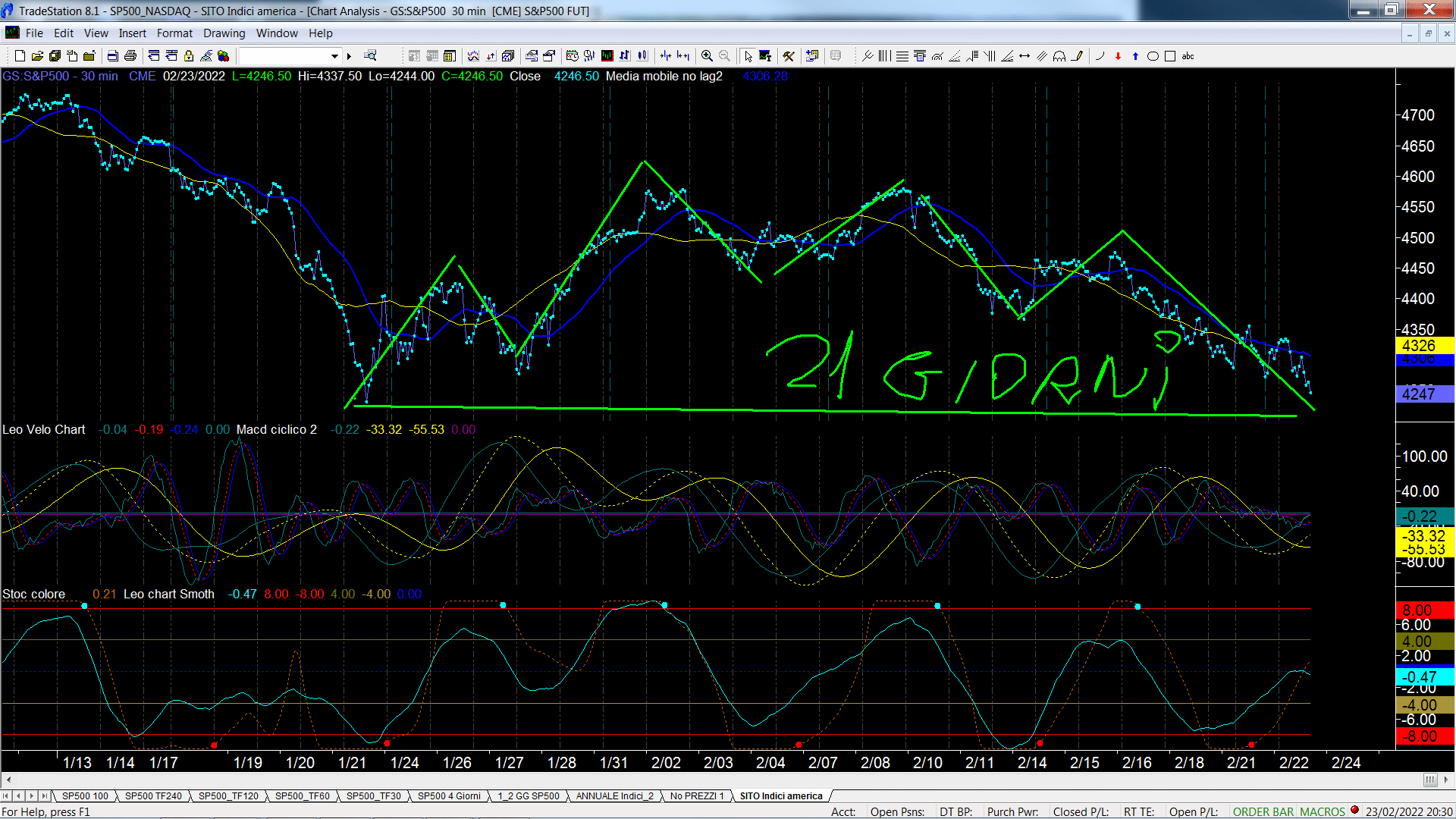Switch to the 1_2 GG SP500 tab
This screenshot has width=1456, height=819.
[528, 795]
